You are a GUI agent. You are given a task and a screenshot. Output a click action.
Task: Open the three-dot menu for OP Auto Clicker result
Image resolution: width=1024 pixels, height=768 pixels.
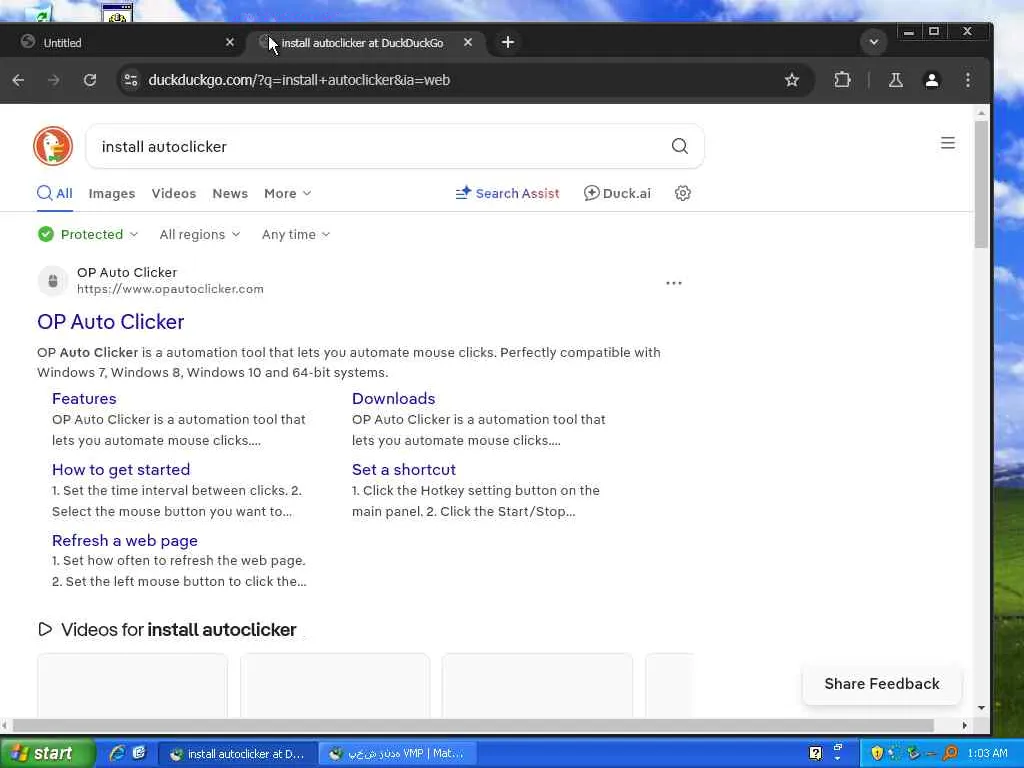pyautogui.click(x=673, y=283)
